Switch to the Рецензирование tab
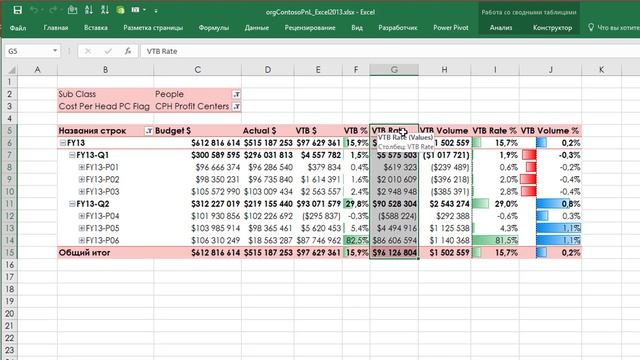The width and height of the screenshot is (640, 360). pyautogui.click(x=310, y=28)
